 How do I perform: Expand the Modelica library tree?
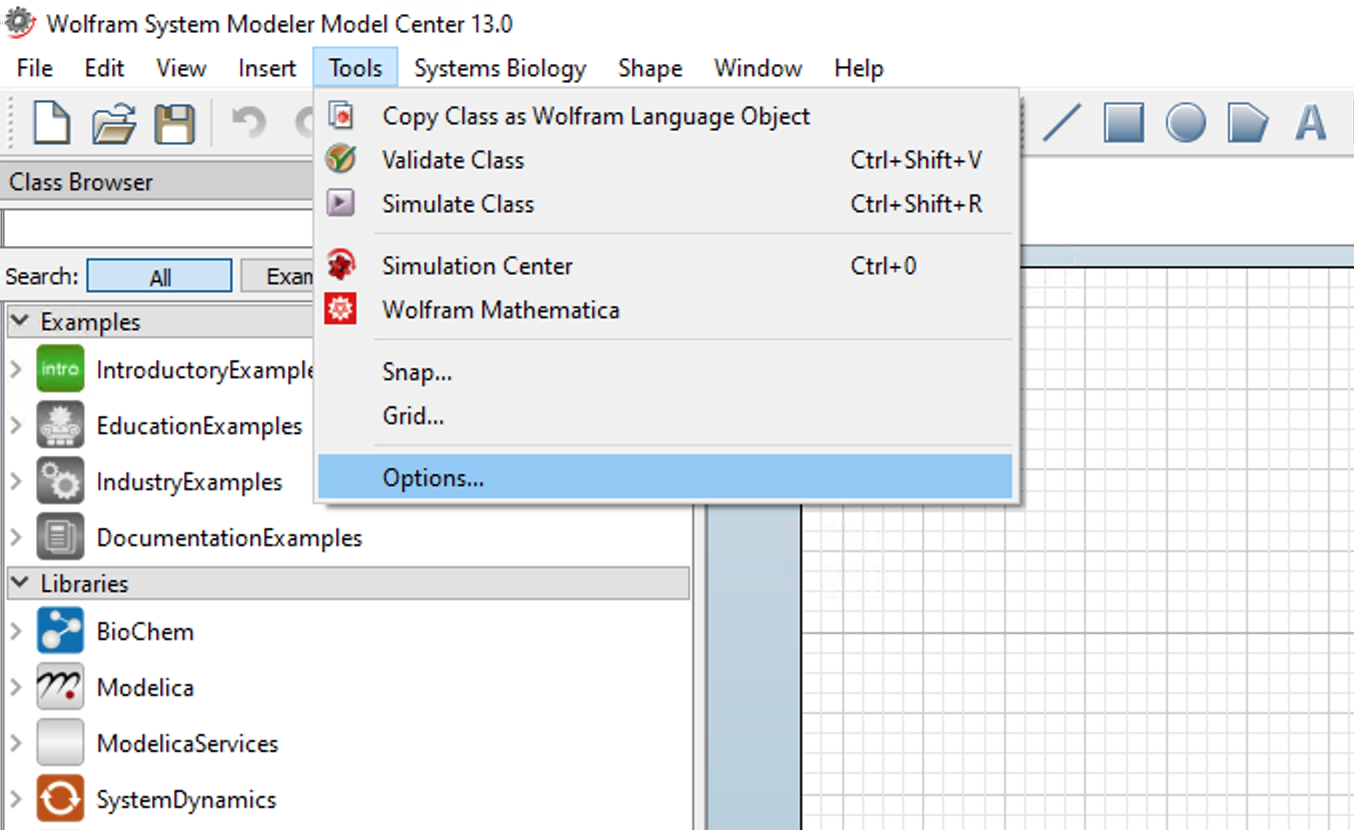click(x=15, y=687)
